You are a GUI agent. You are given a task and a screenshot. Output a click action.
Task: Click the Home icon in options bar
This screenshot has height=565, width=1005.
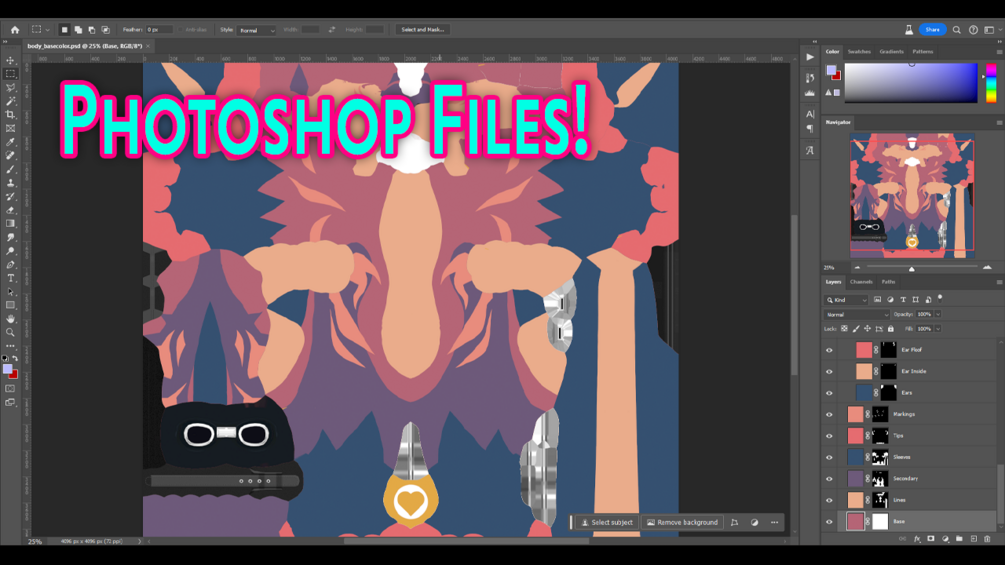point(15,29)
